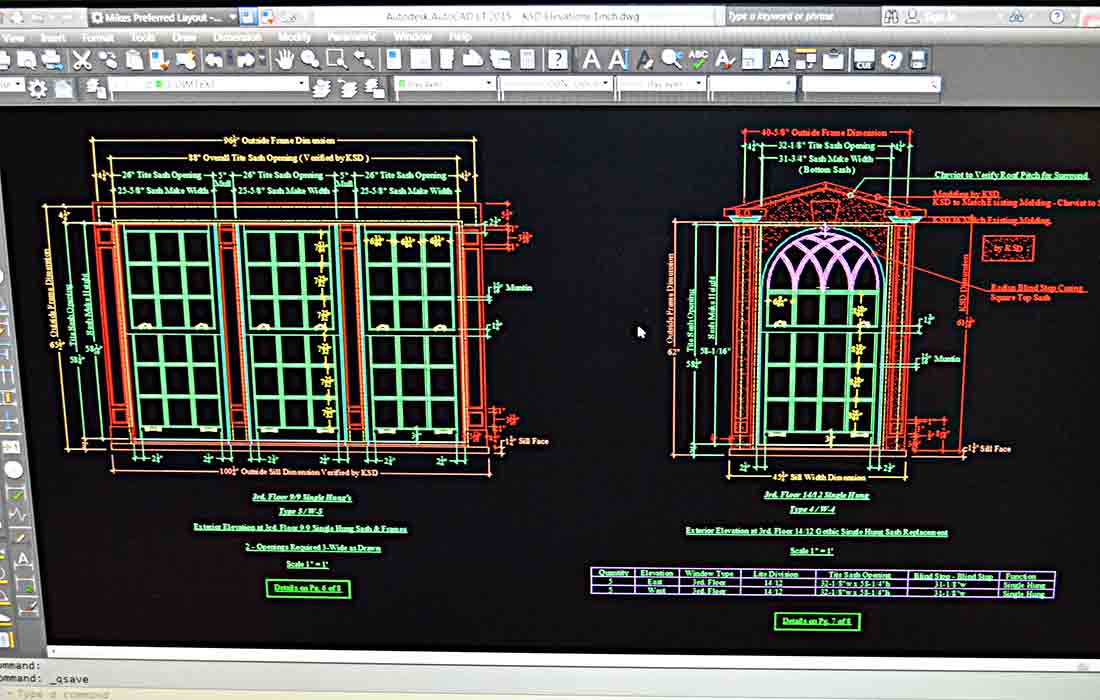Click the Cut scissors icon
The height and width of the screenshot is (700, 1100).
[x=82, y=60]
